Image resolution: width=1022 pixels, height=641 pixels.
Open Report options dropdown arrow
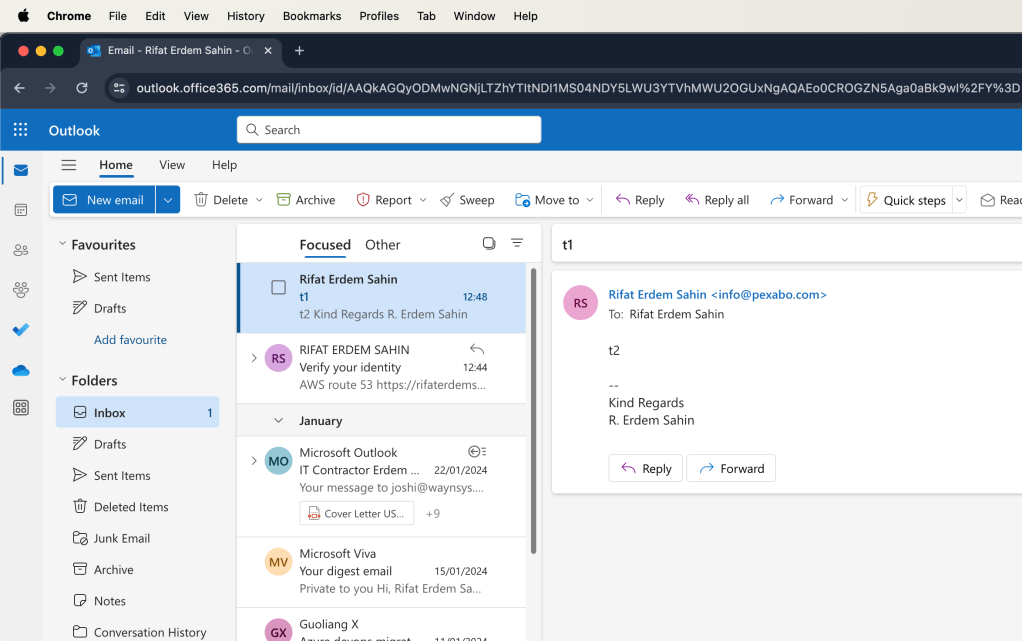tap(422, 200)
